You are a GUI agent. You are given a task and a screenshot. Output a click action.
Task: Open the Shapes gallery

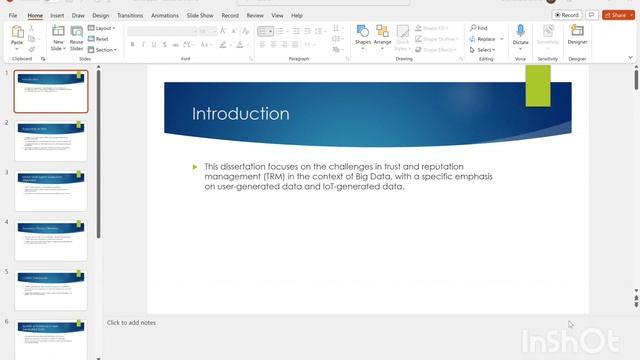click(362, 37)
